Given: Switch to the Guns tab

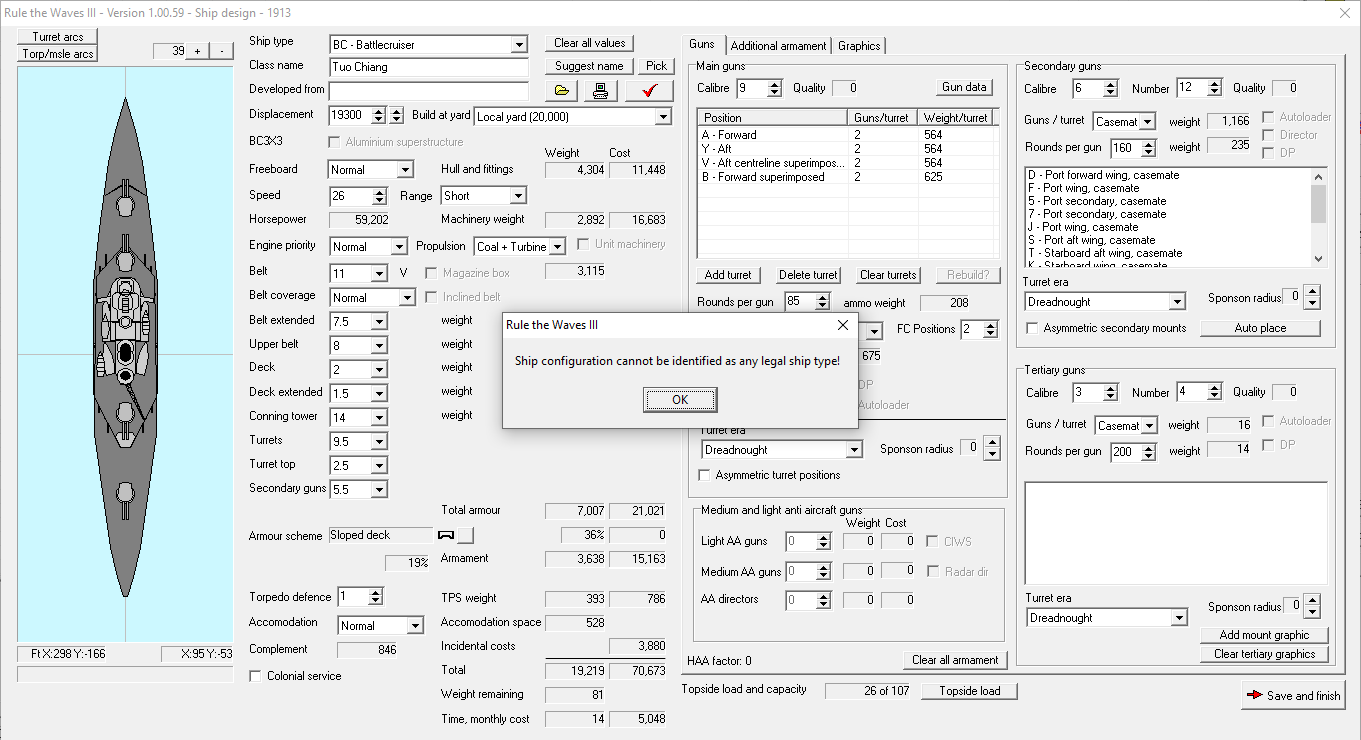Looking at the screenshot, I should coord(702,44).
